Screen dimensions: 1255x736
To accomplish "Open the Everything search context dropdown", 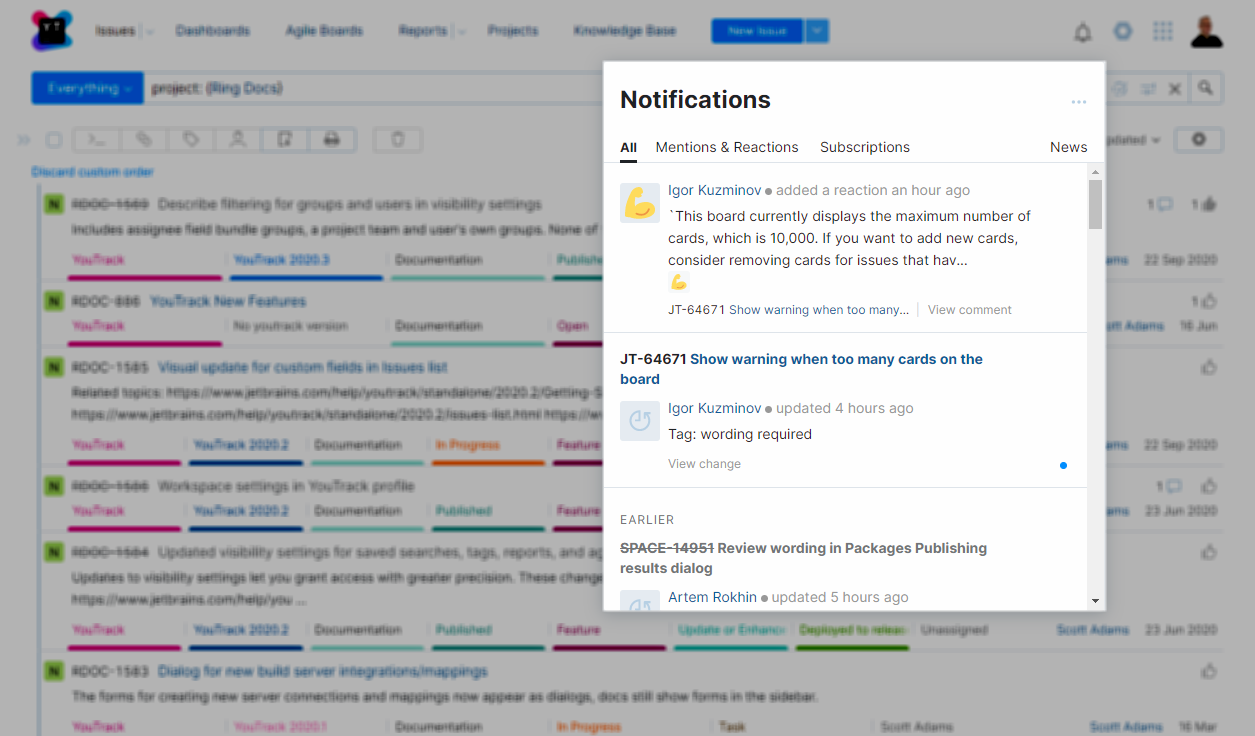I will [87, 88].
